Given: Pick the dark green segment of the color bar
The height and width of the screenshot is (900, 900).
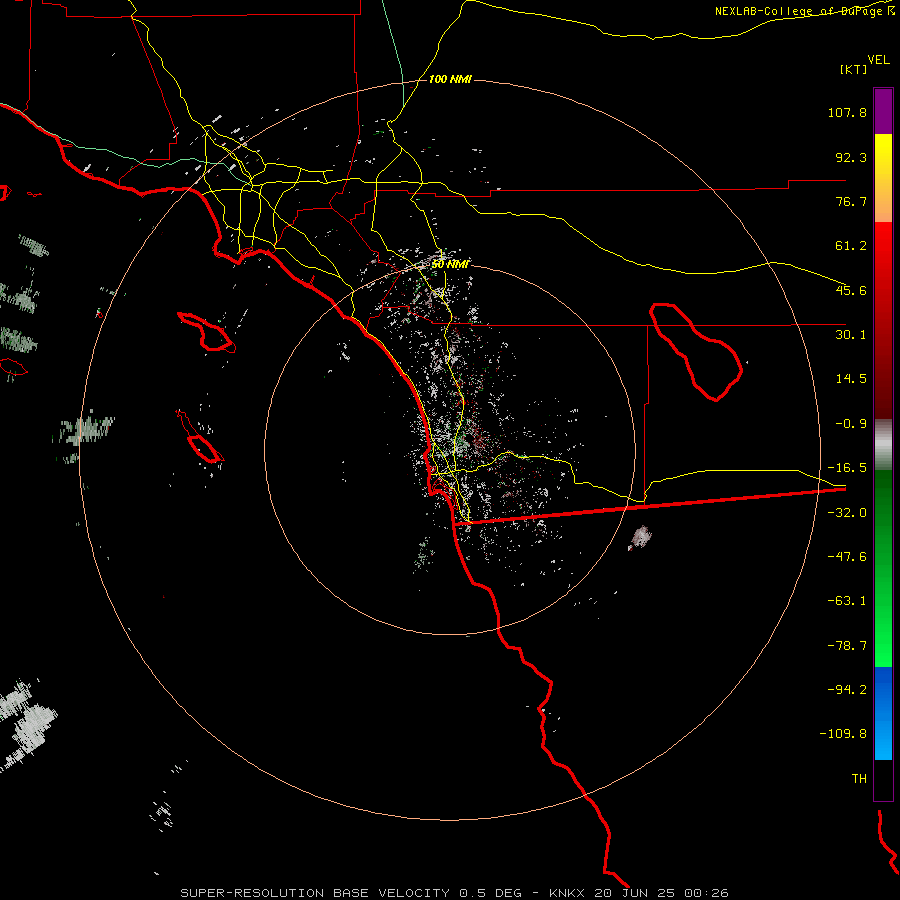Looking at the screenshot, I should click(883, 517).
